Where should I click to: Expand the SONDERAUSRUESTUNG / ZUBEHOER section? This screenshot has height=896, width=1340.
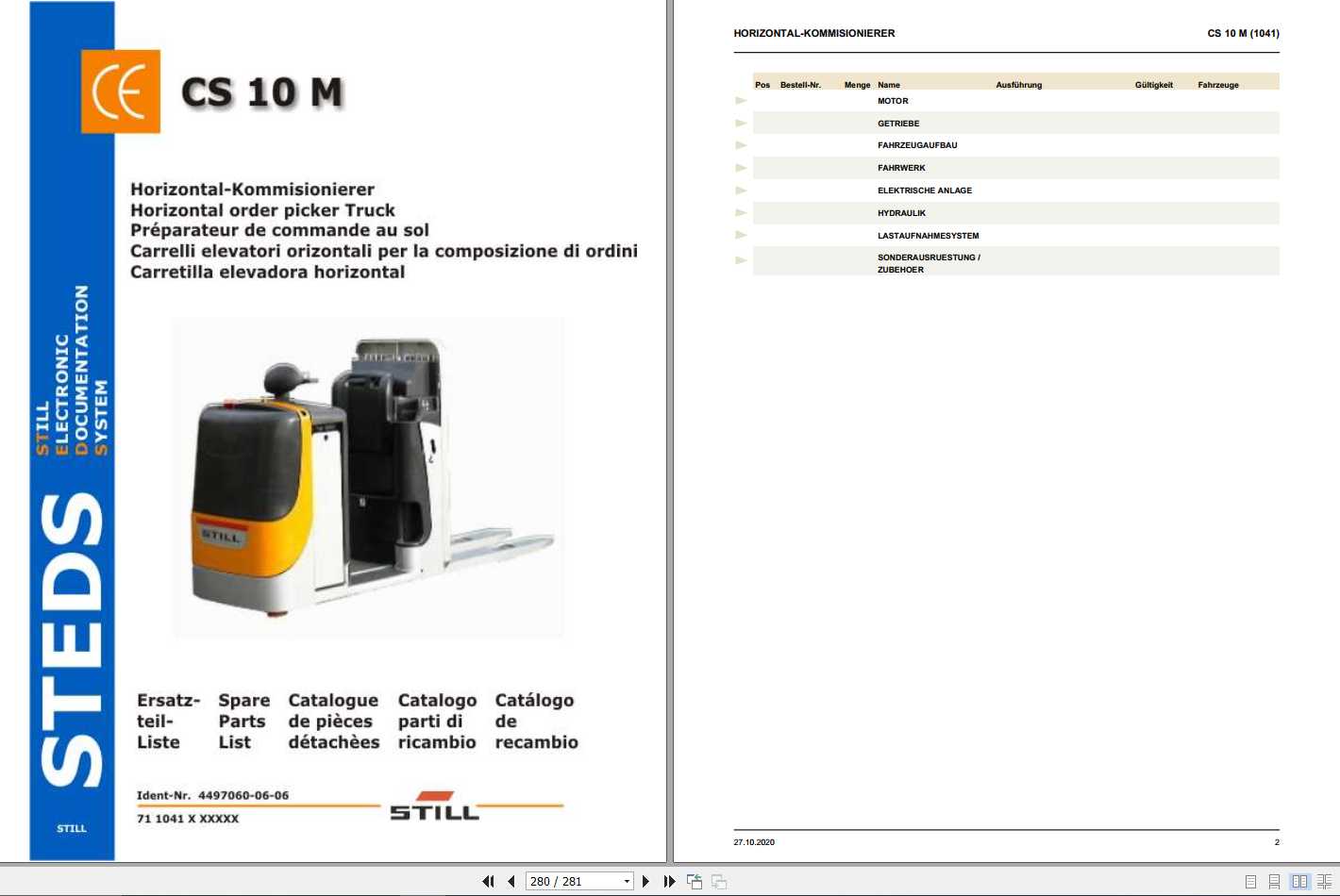(x=741, y=258)
